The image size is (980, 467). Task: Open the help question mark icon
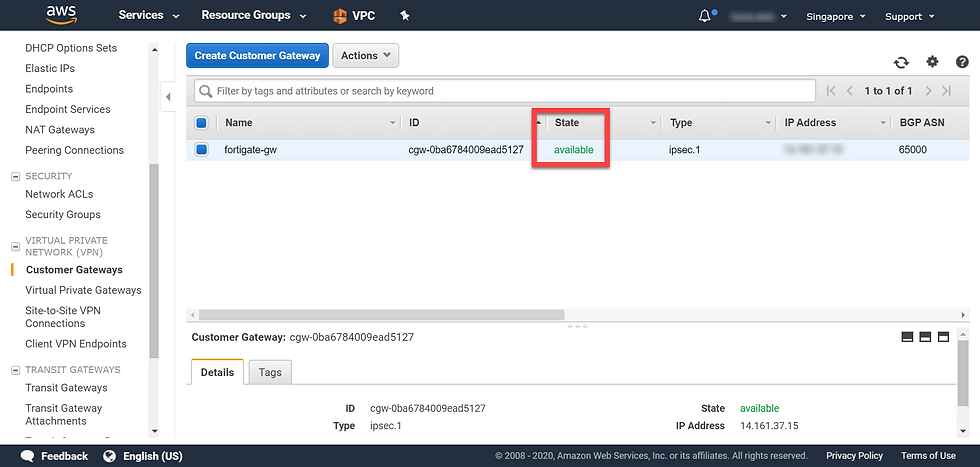(962, 61)
